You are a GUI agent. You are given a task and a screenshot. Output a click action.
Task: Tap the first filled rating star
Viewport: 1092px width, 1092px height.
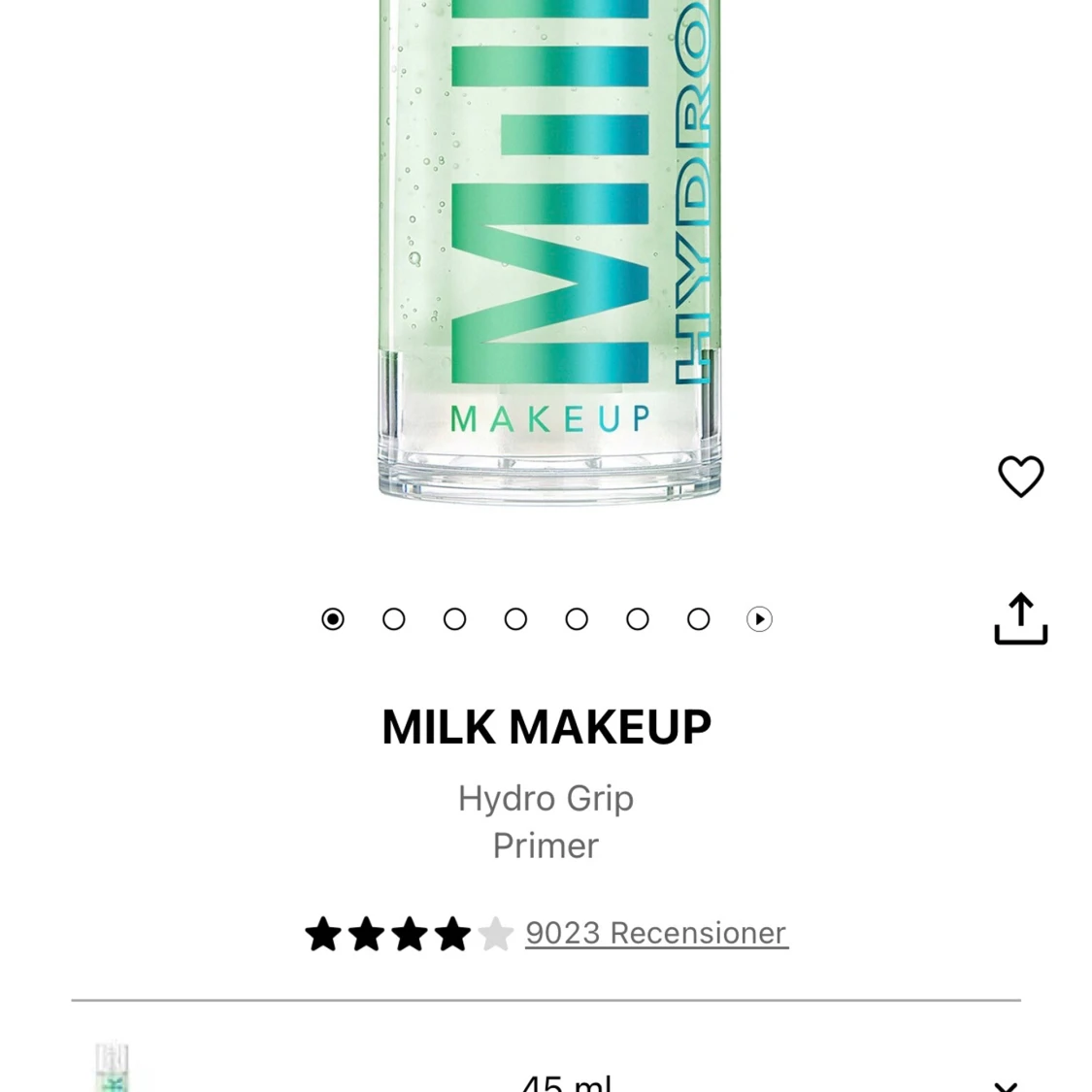323,934
